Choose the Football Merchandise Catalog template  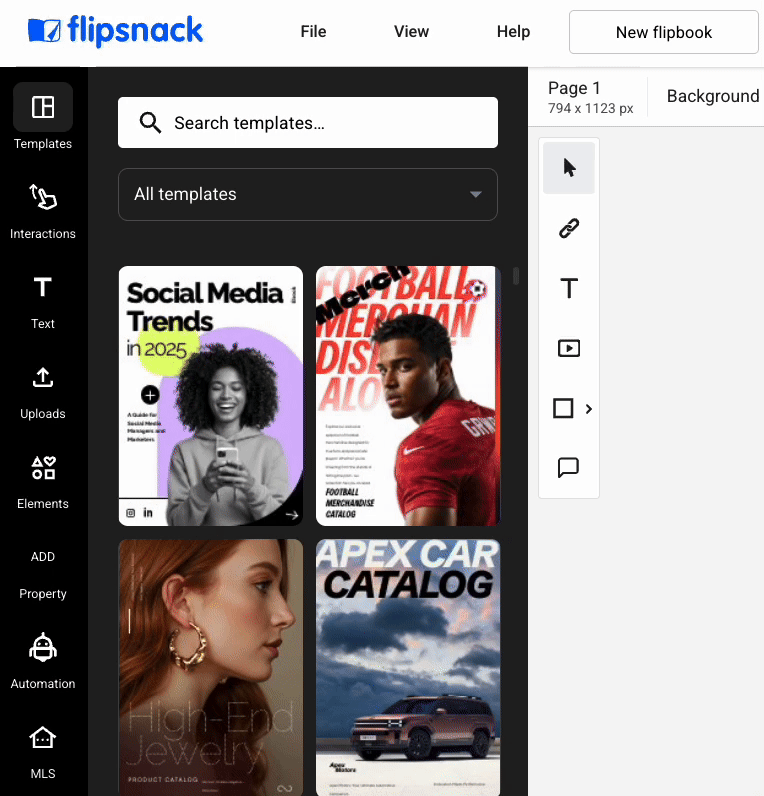pos(408,395)
